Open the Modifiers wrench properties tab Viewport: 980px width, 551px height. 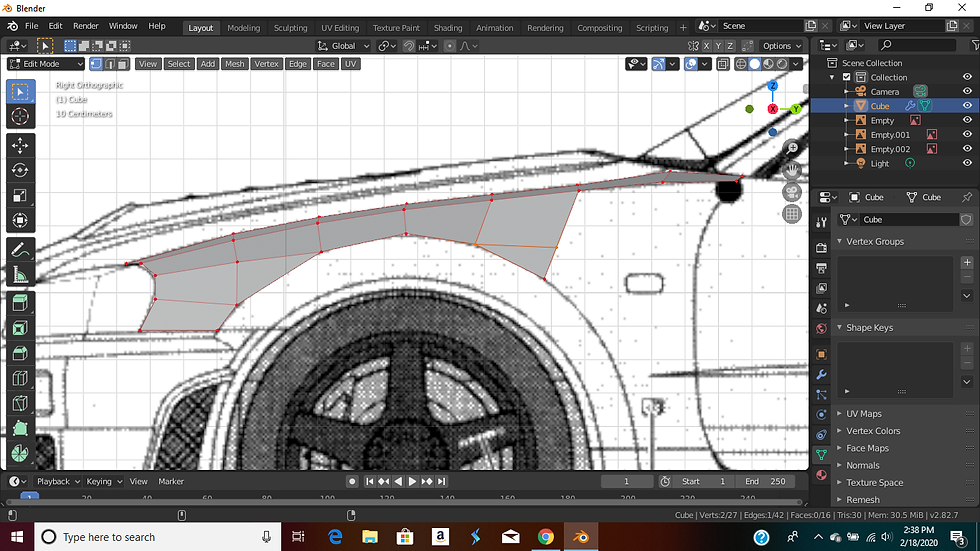click(821, 374)
